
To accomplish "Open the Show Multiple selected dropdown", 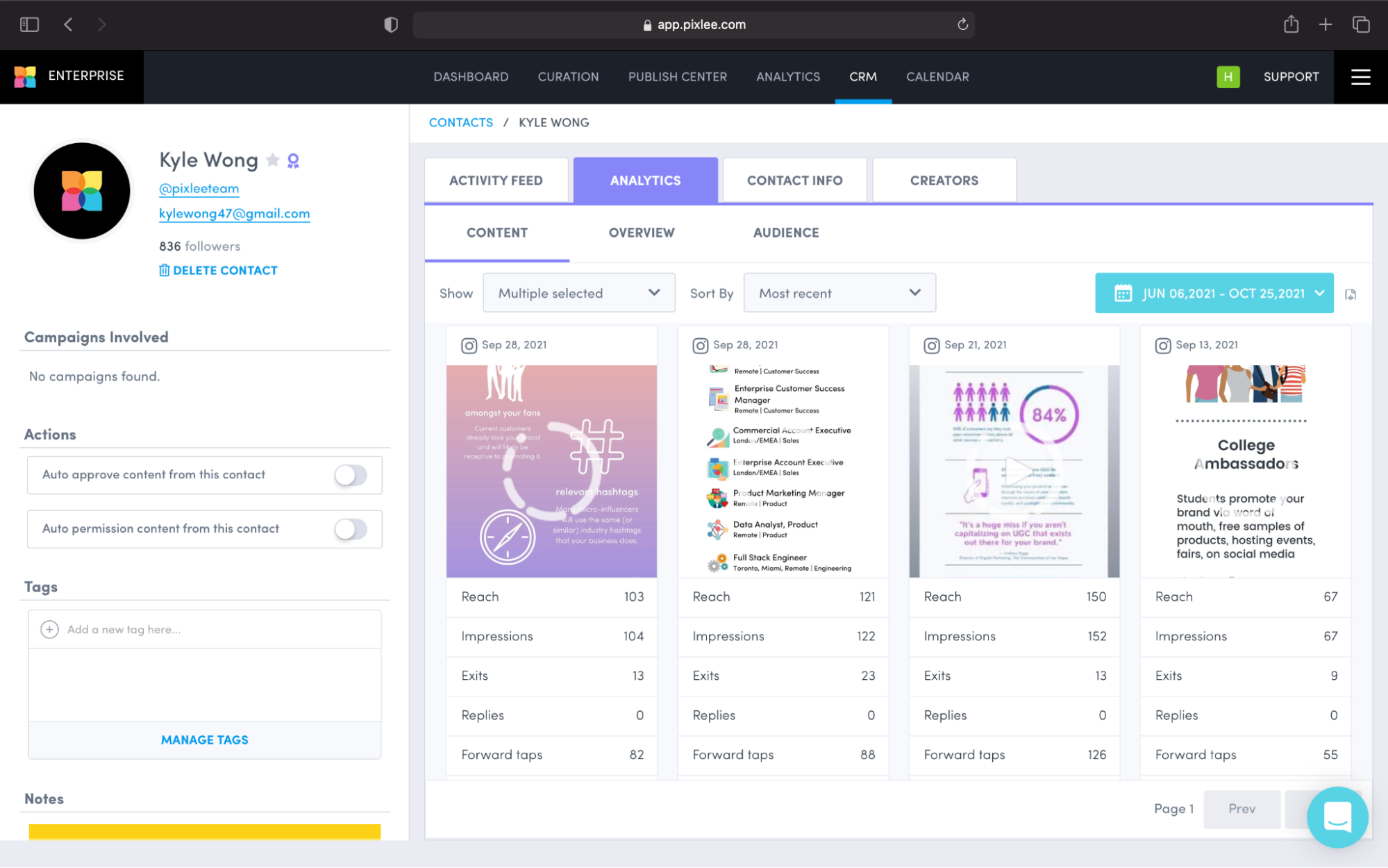I will coord(578,292).
